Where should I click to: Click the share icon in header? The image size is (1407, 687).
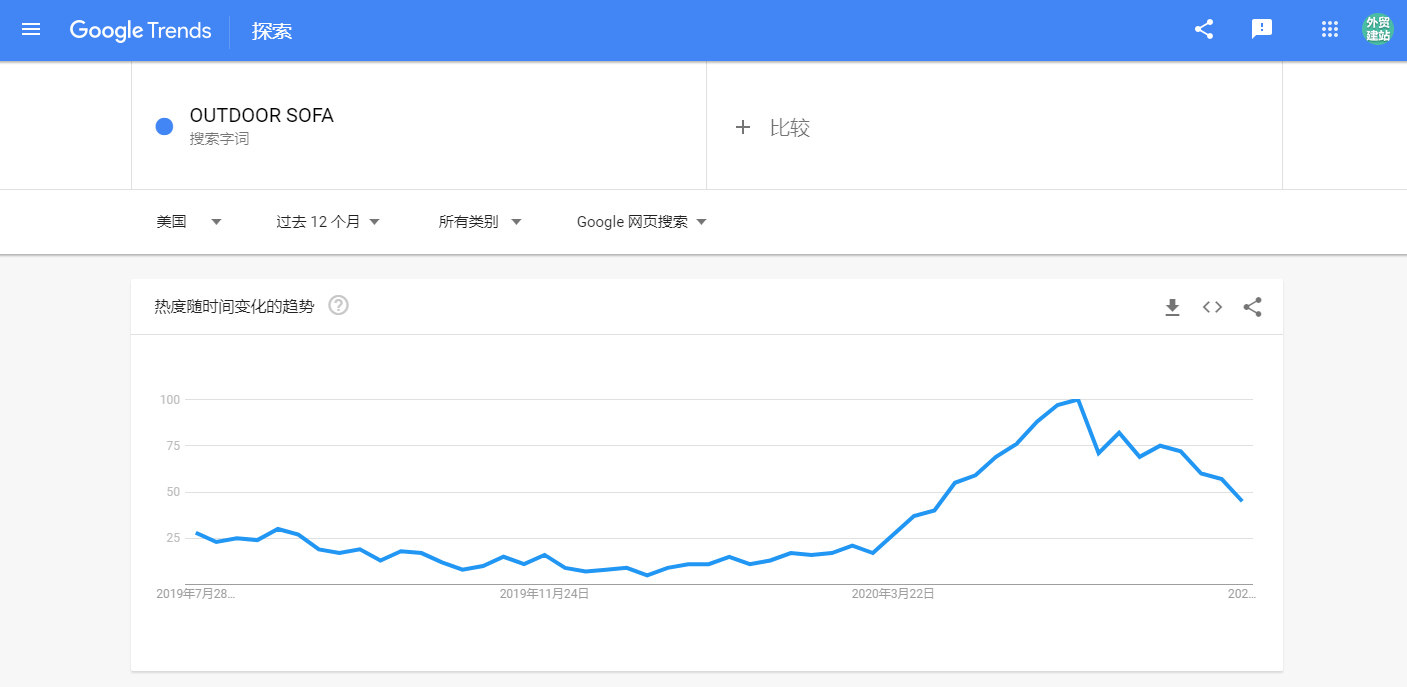pos(1204,30)
